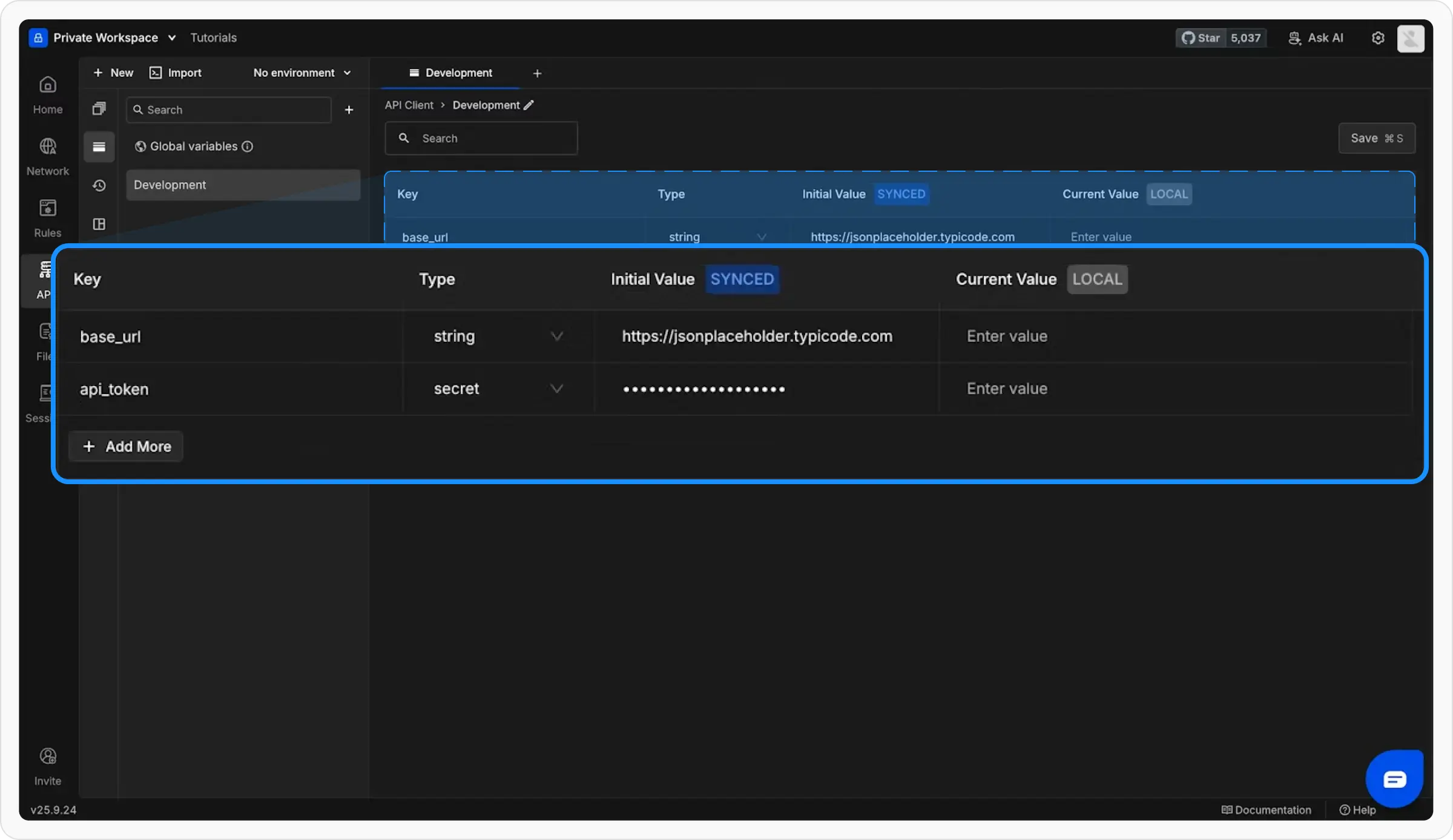Click the Add More button
The height and width of the screenshot is (840, 1453).
[126, 447]
